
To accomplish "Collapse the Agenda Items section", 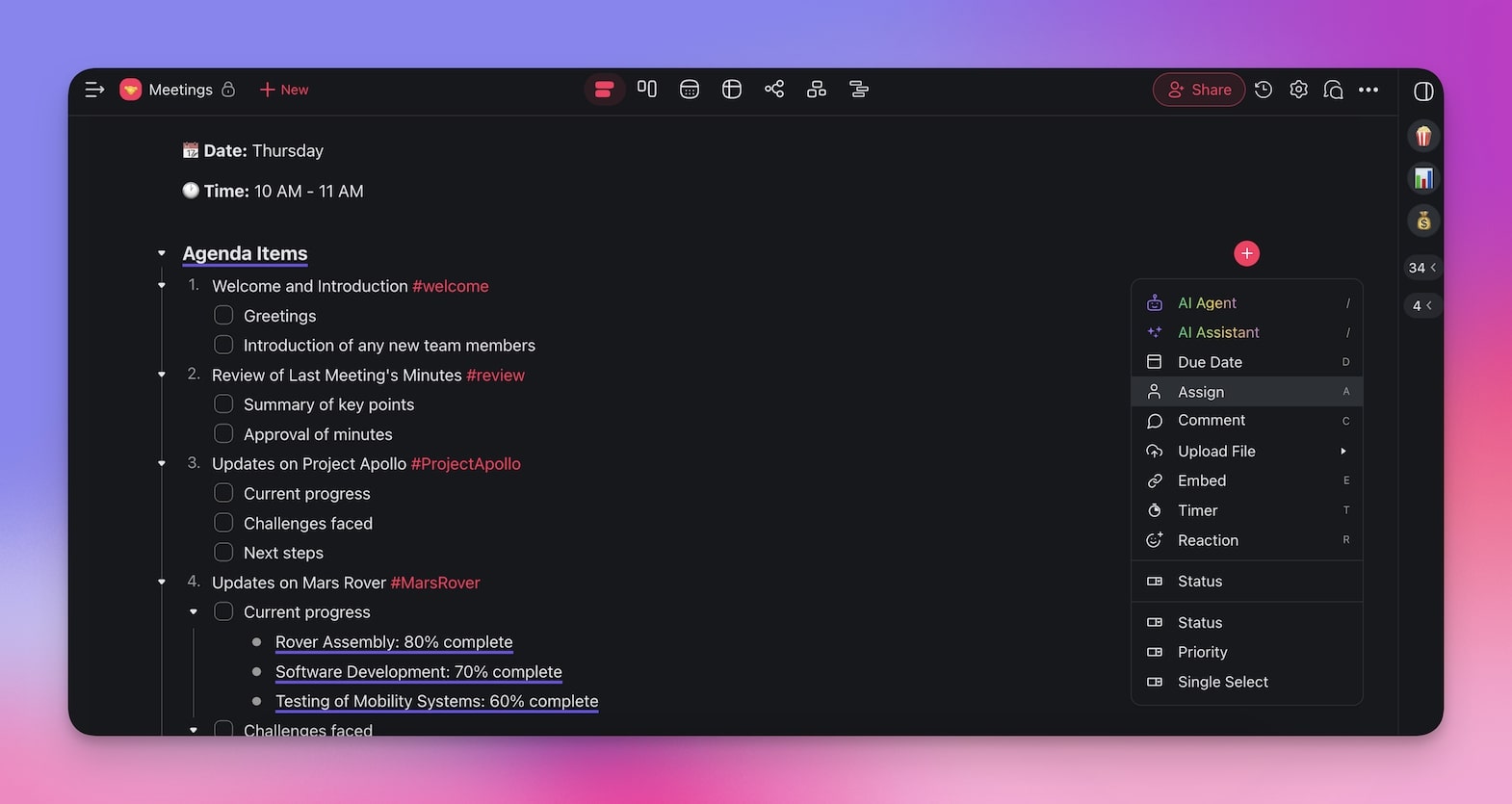I will coord(162,253).
